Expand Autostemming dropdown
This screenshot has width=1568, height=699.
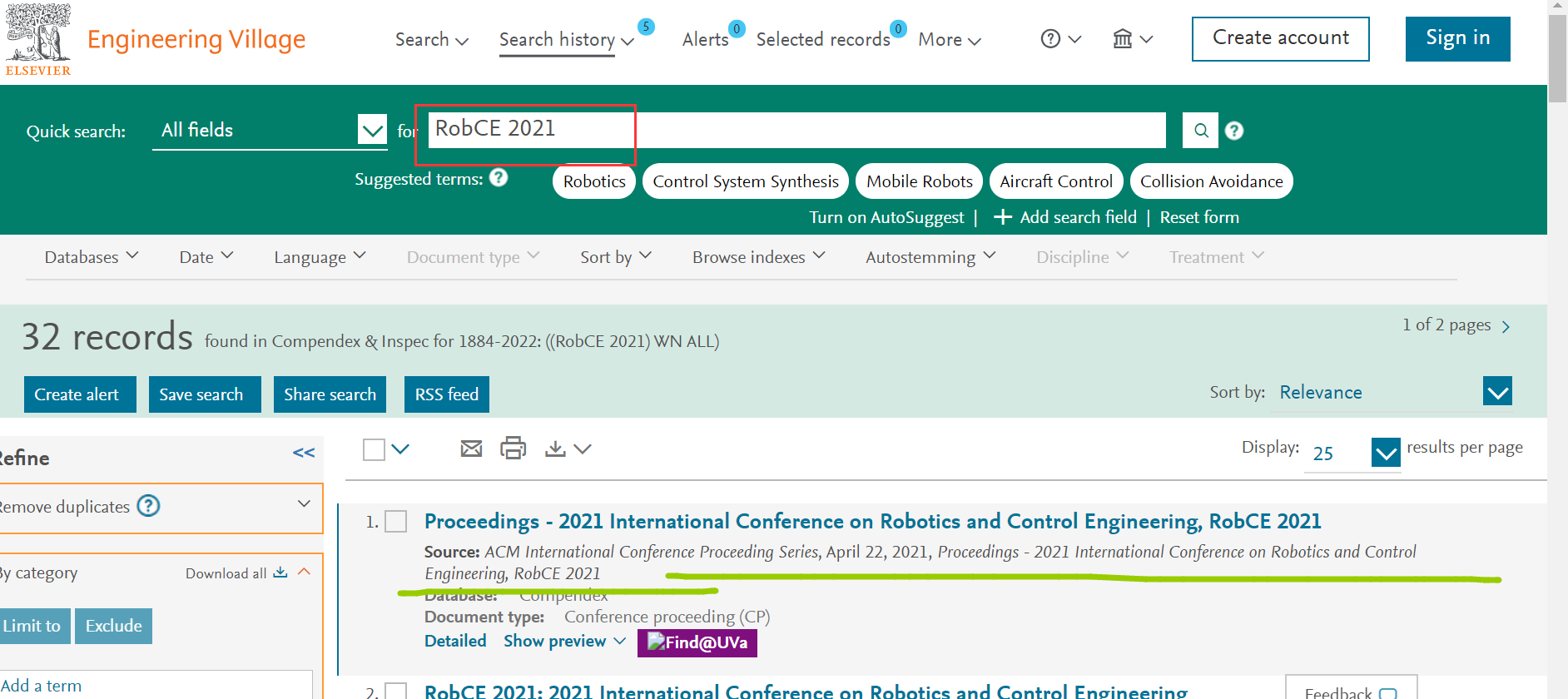tap(930, 257)
